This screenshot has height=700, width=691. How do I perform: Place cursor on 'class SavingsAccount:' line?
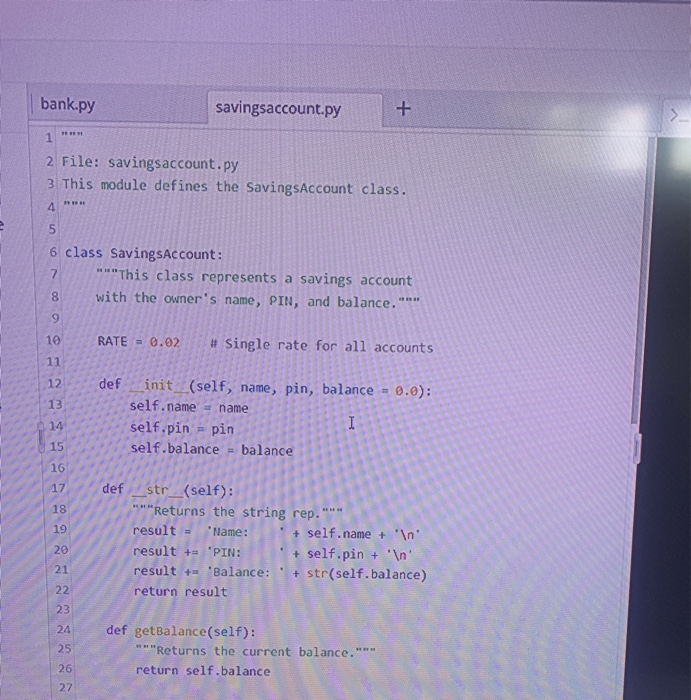point(144,254)
